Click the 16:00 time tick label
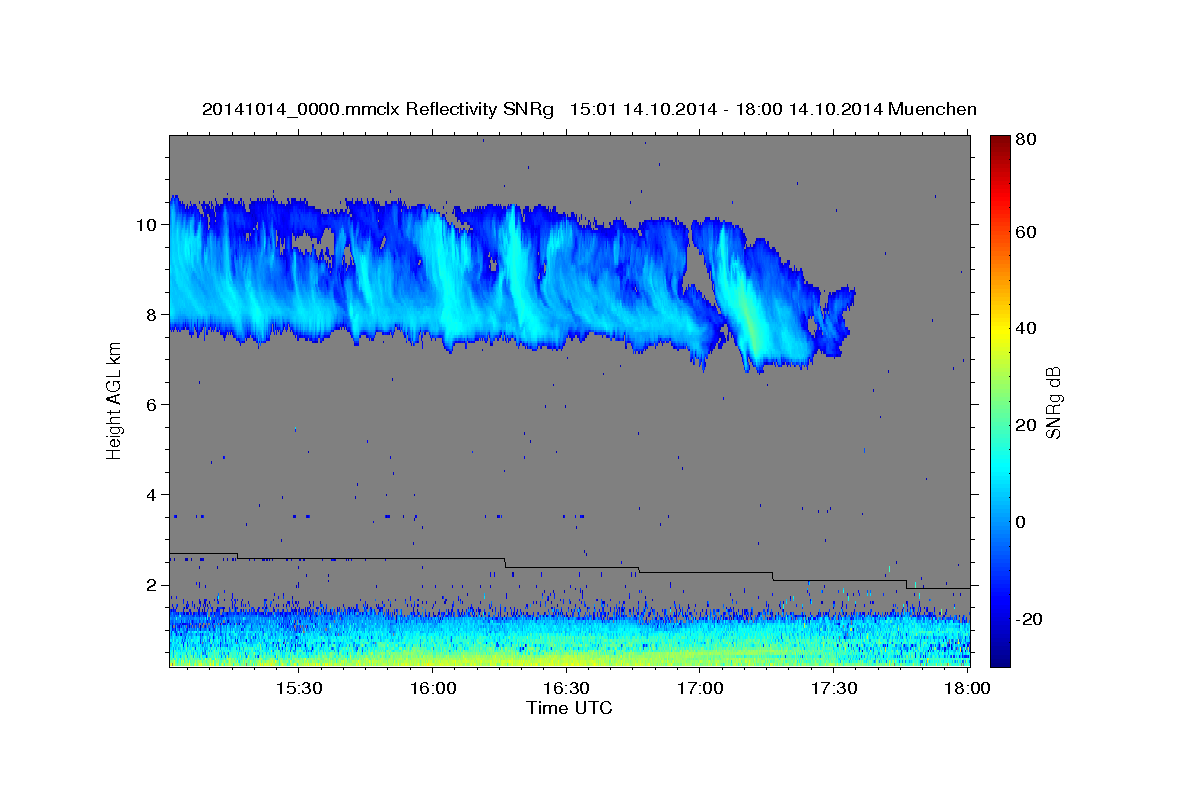Viewport: 1200px width, 800px height. 433,689
